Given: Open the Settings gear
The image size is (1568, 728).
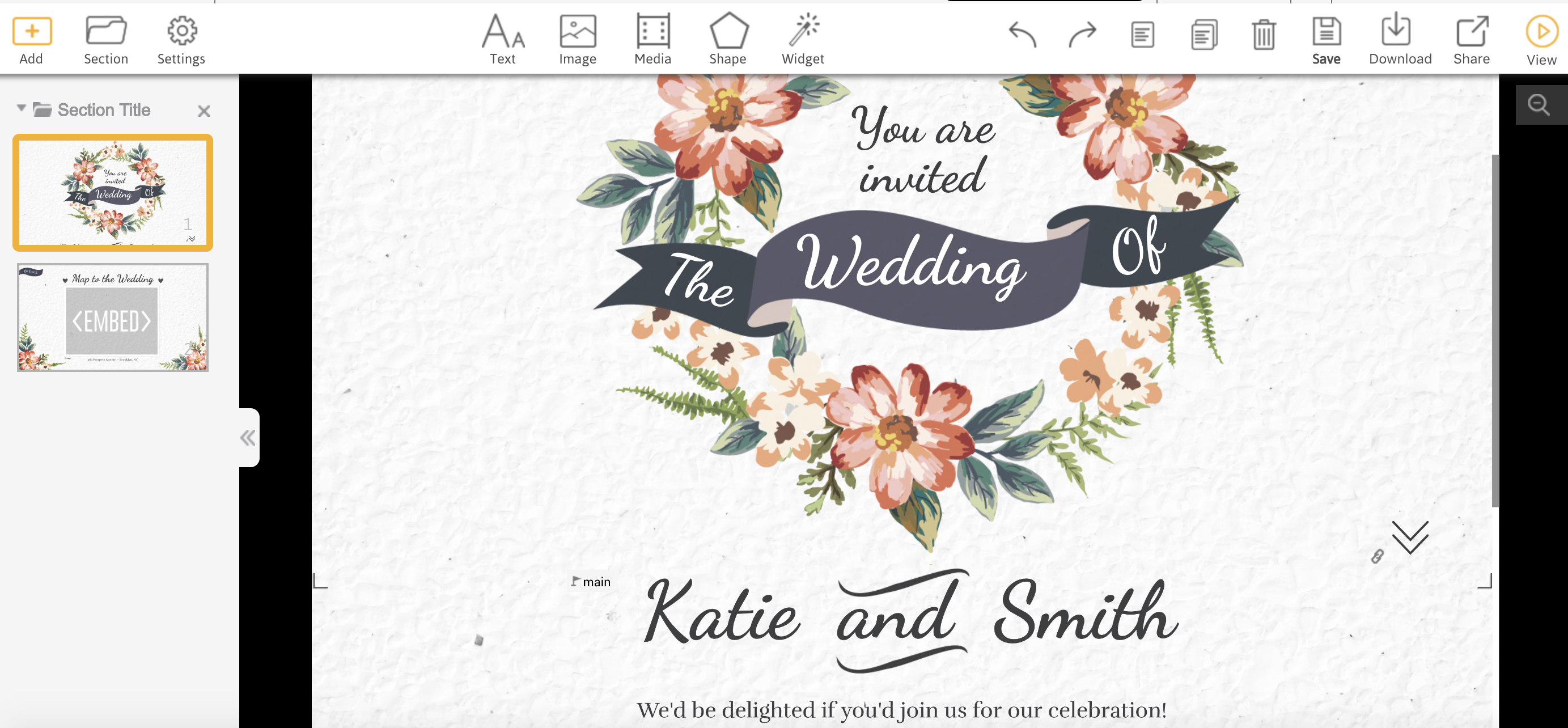Looking at the screenshot, I should [x=181, y=32].
